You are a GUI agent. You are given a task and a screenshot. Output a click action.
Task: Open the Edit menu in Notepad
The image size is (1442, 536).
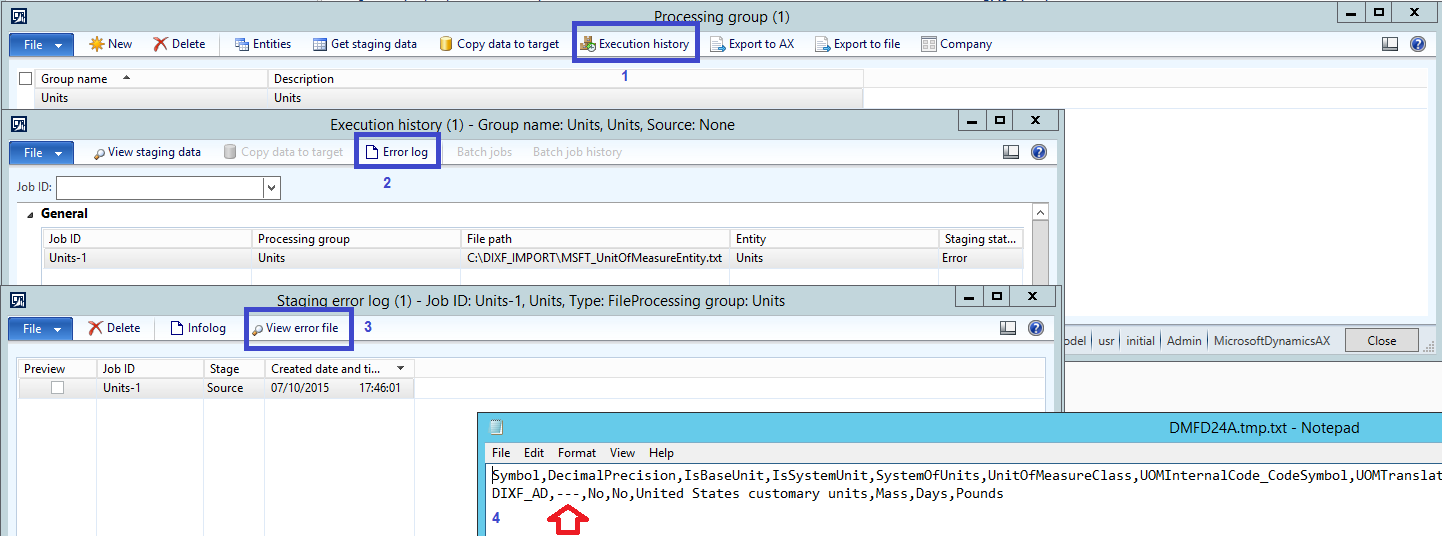pos(534,453)
